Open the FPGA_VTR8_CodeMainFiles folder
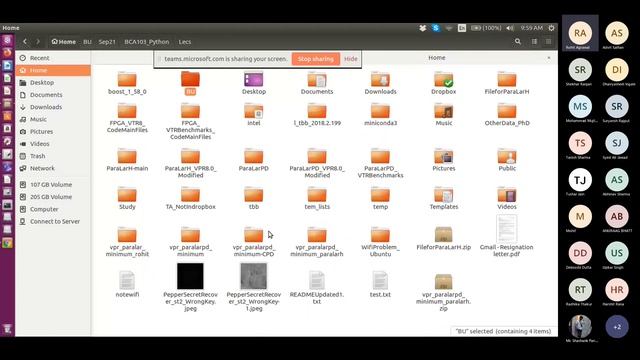 pyautogui.click(x=127, y=111)
